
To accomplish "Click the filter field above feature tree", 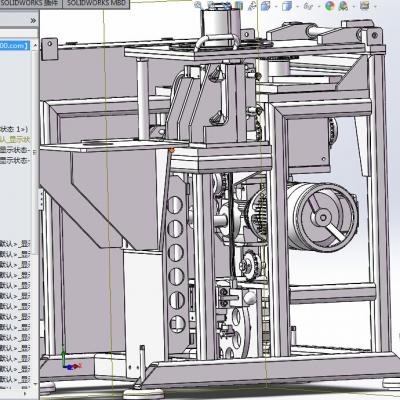I will 19,33.
